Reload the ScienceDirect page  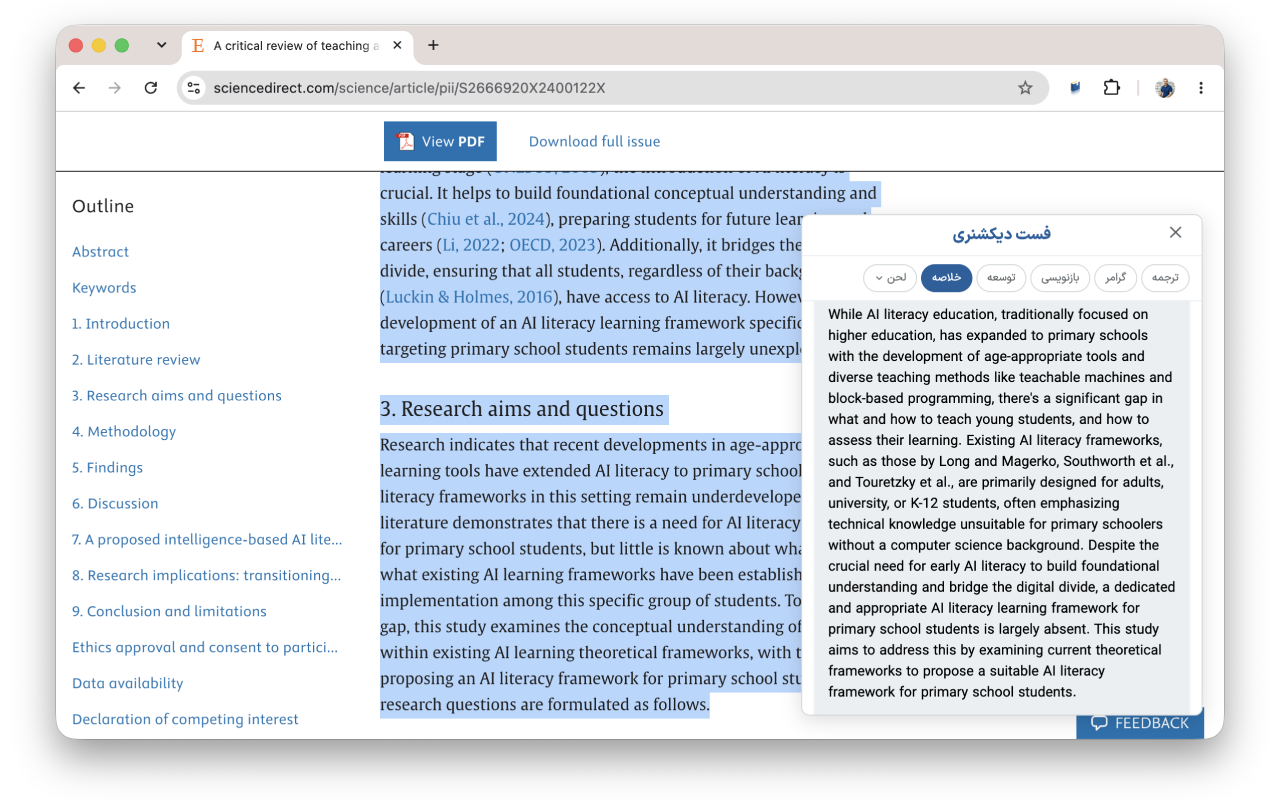[x=151, y=88]
